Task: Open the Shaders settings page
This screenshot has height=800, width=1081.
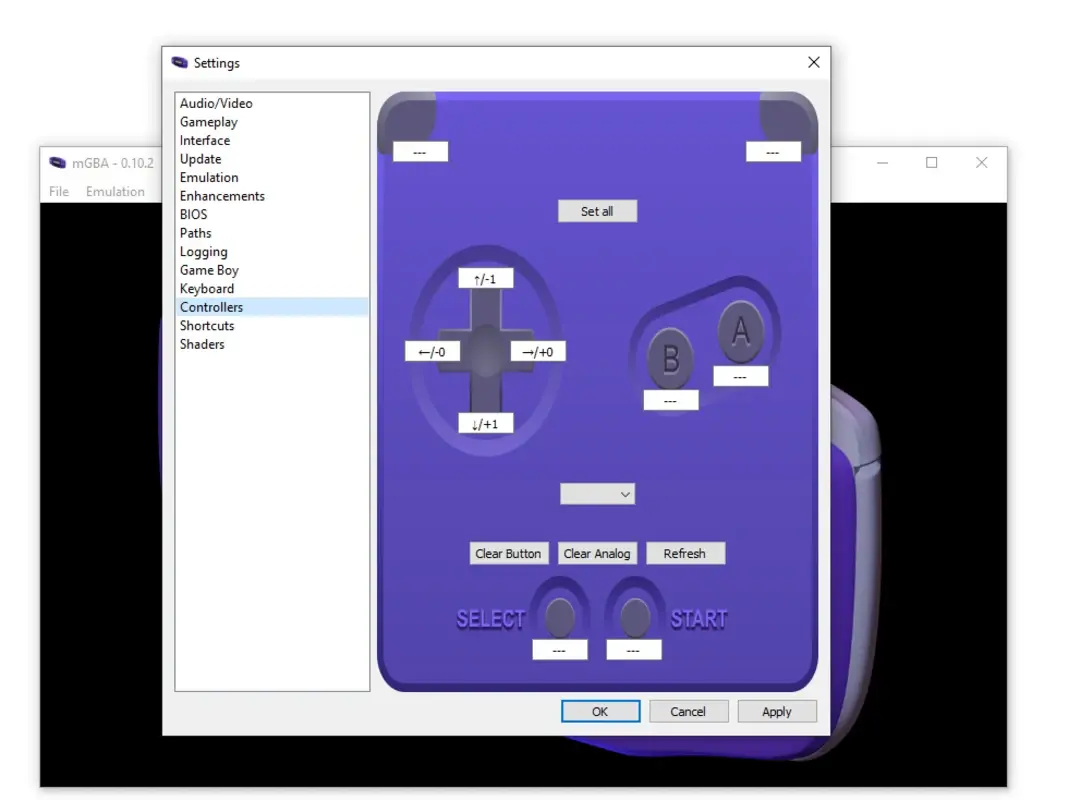Action: point(202,344)
